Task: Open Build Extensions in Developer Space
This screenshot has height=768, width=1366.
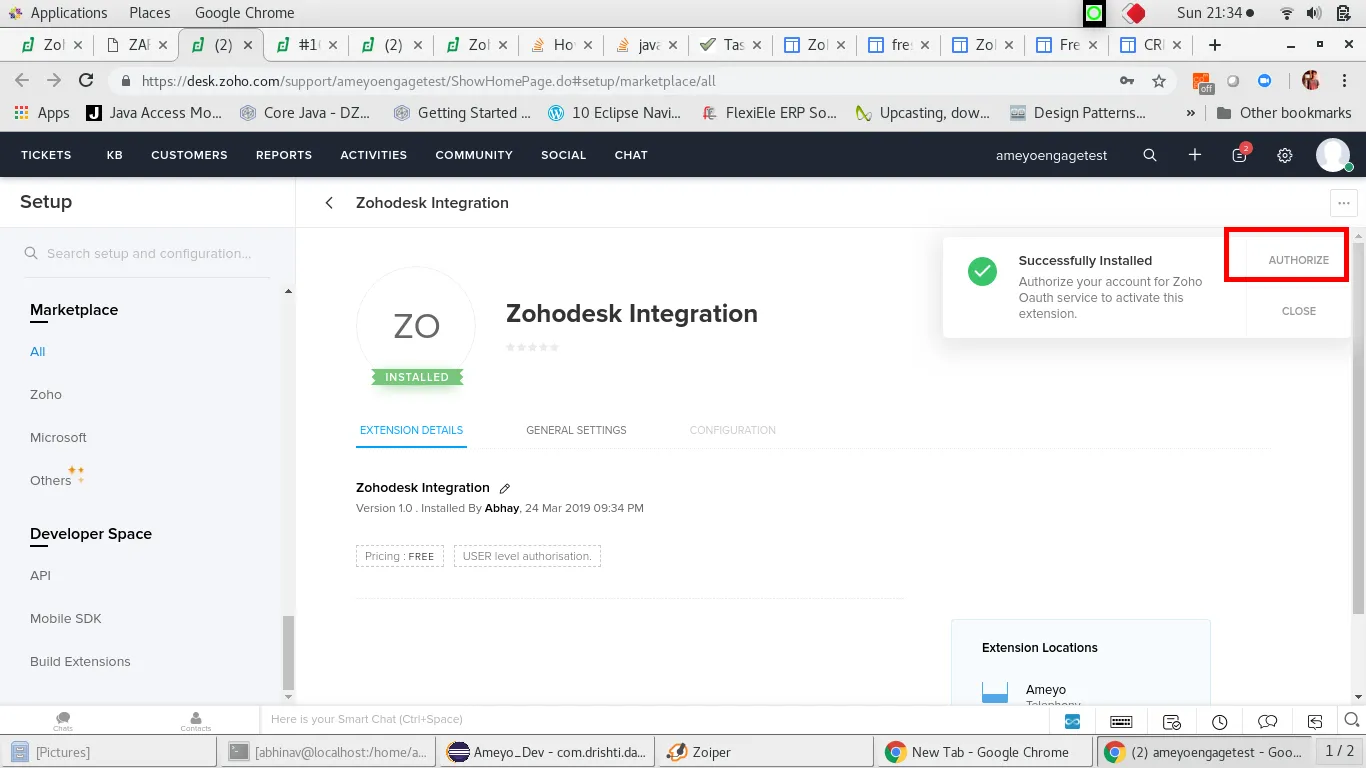Action: (x=80, y=662)
